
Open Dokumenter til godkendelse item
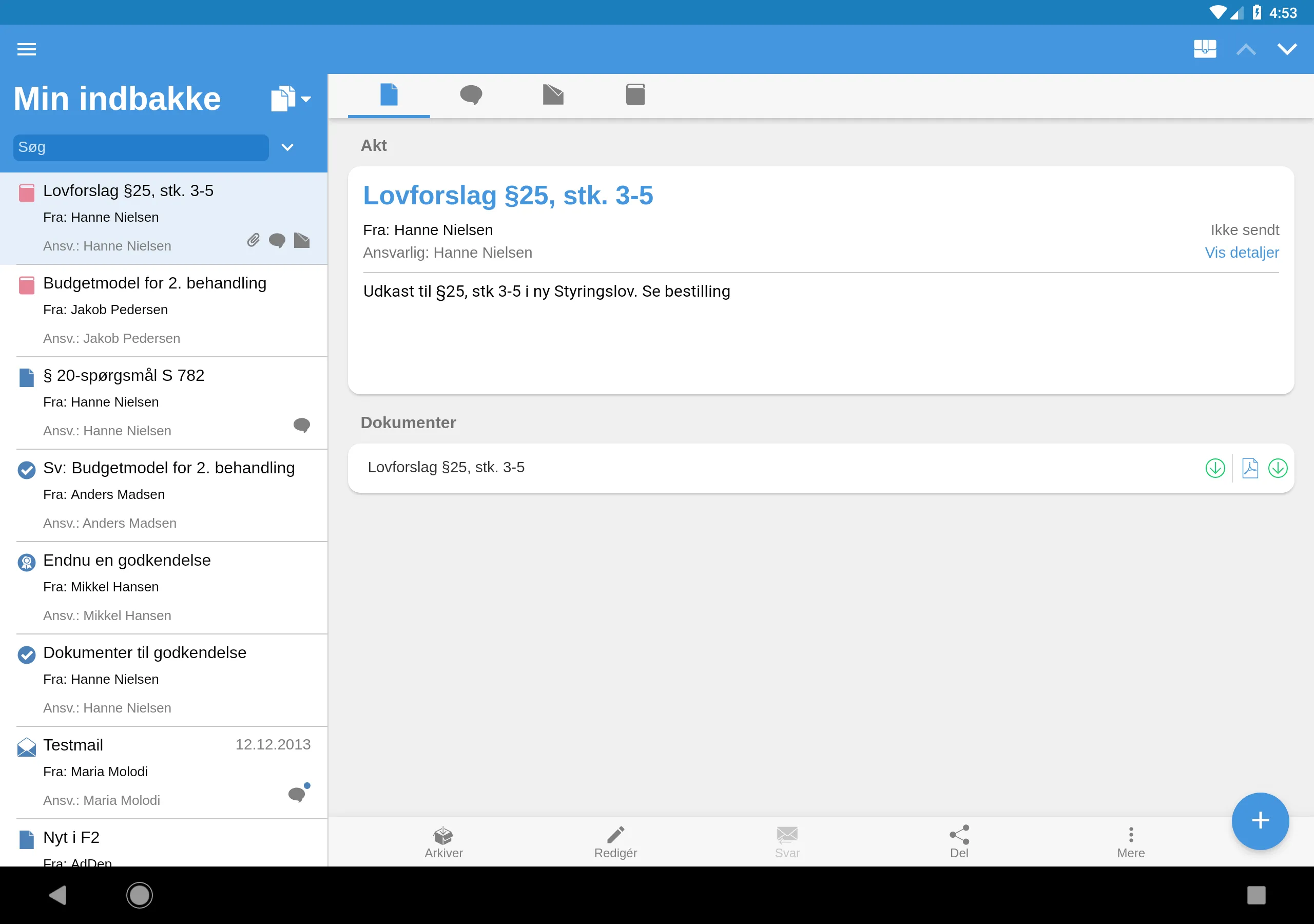click(164, 680)
